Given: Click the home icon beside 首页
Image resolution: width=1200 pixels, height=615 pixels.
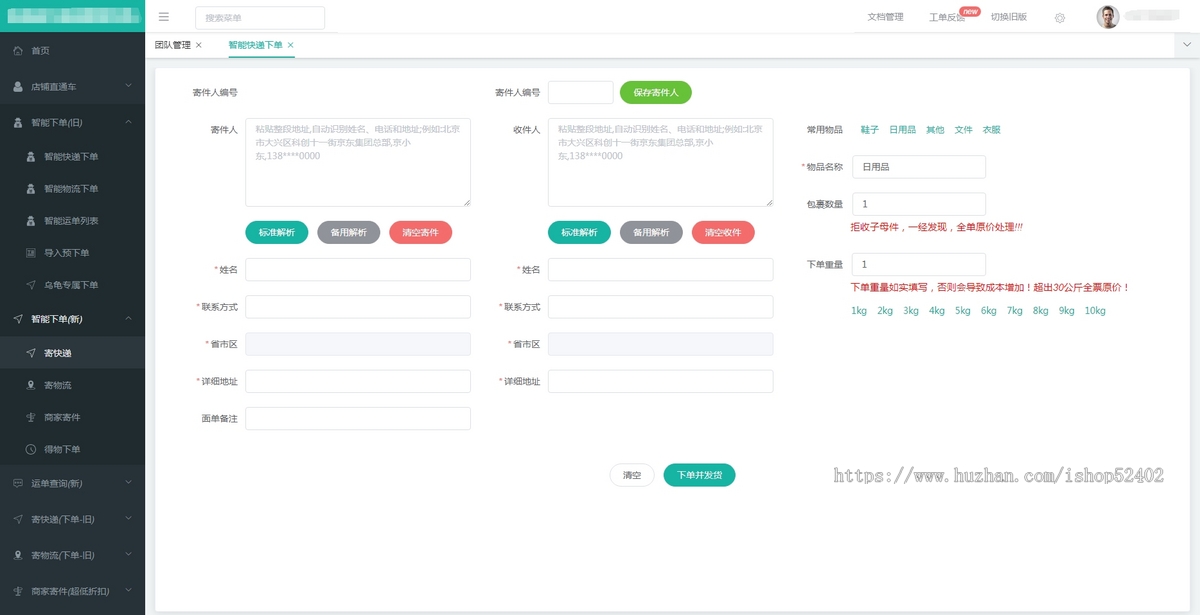Looking at the screenshot, I should [x=18, y=51].
